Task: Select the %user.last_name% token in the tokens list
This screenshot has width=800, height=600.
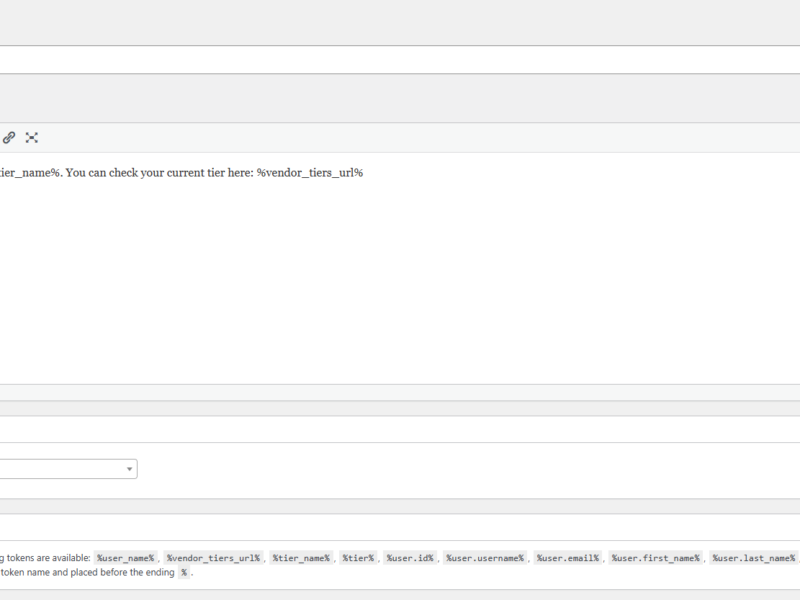Action: coord(754,558)
